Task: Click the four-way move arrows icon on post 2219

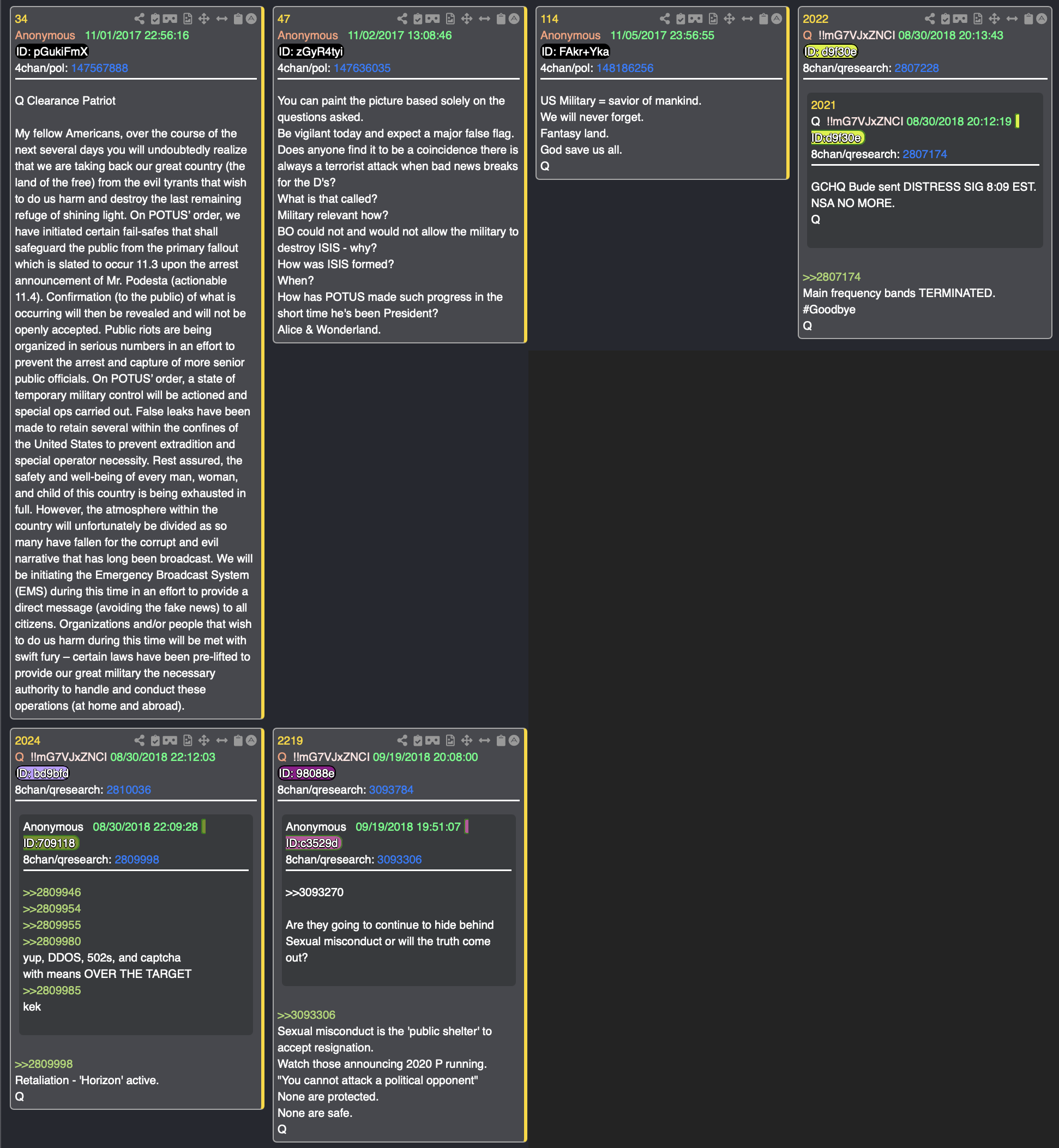Action: [467, 741]
